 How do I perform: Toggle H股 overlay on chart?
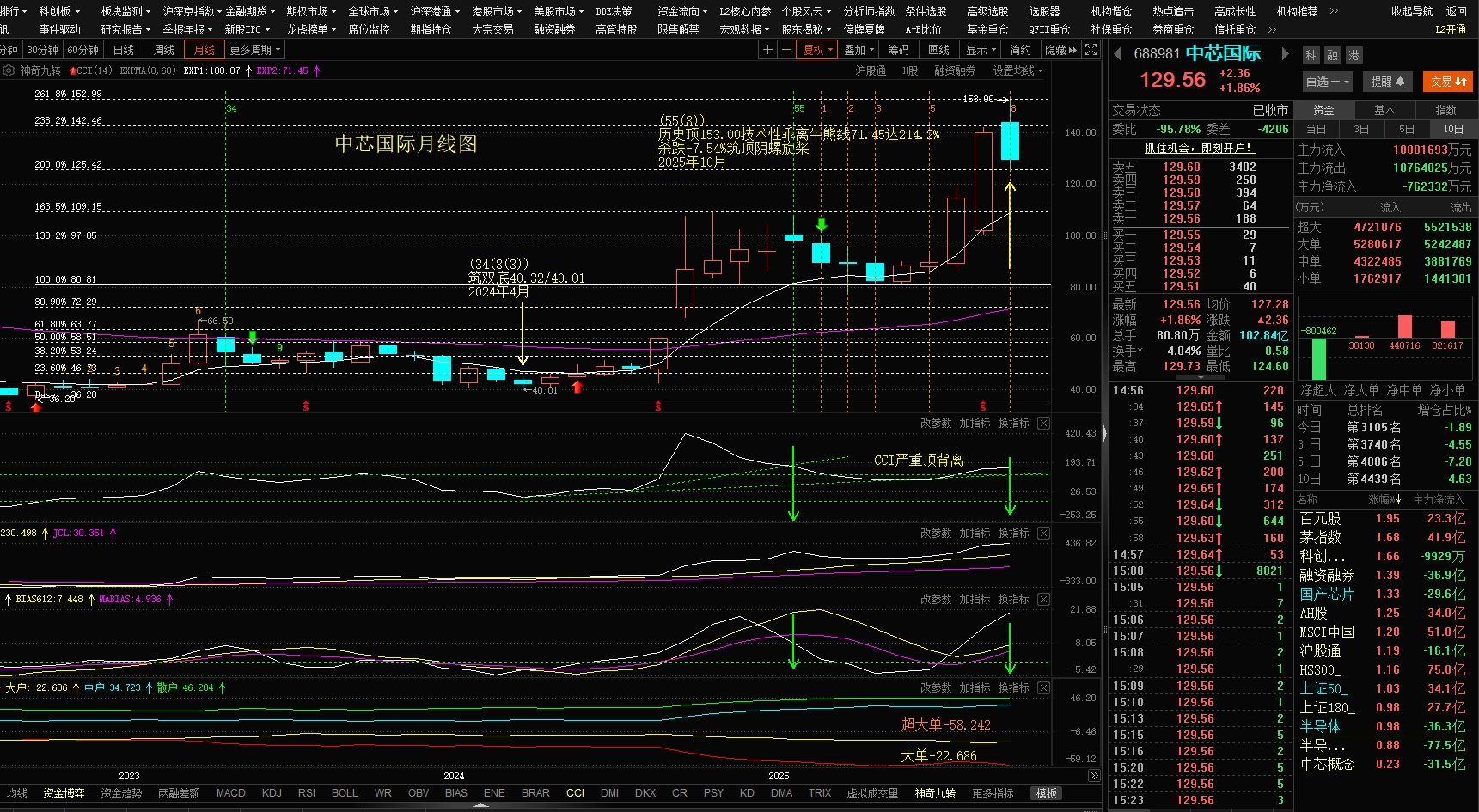pyautogui.click(x=910, y=70)
